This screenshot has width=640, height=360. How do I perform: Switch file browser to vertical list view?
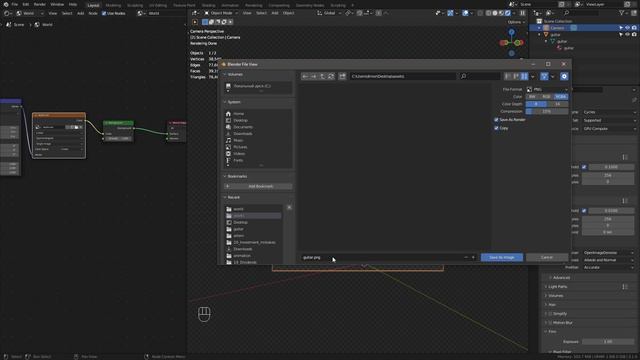507,76
